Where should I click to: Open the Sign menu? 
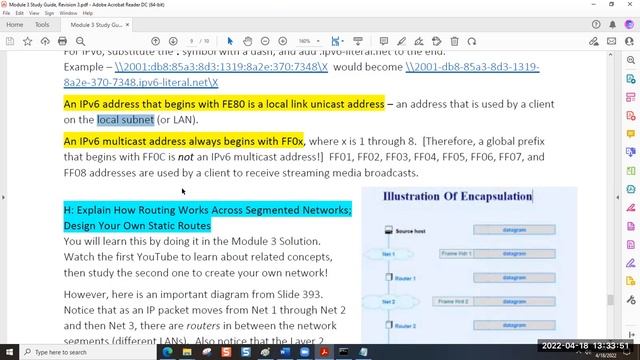(49, 13)
